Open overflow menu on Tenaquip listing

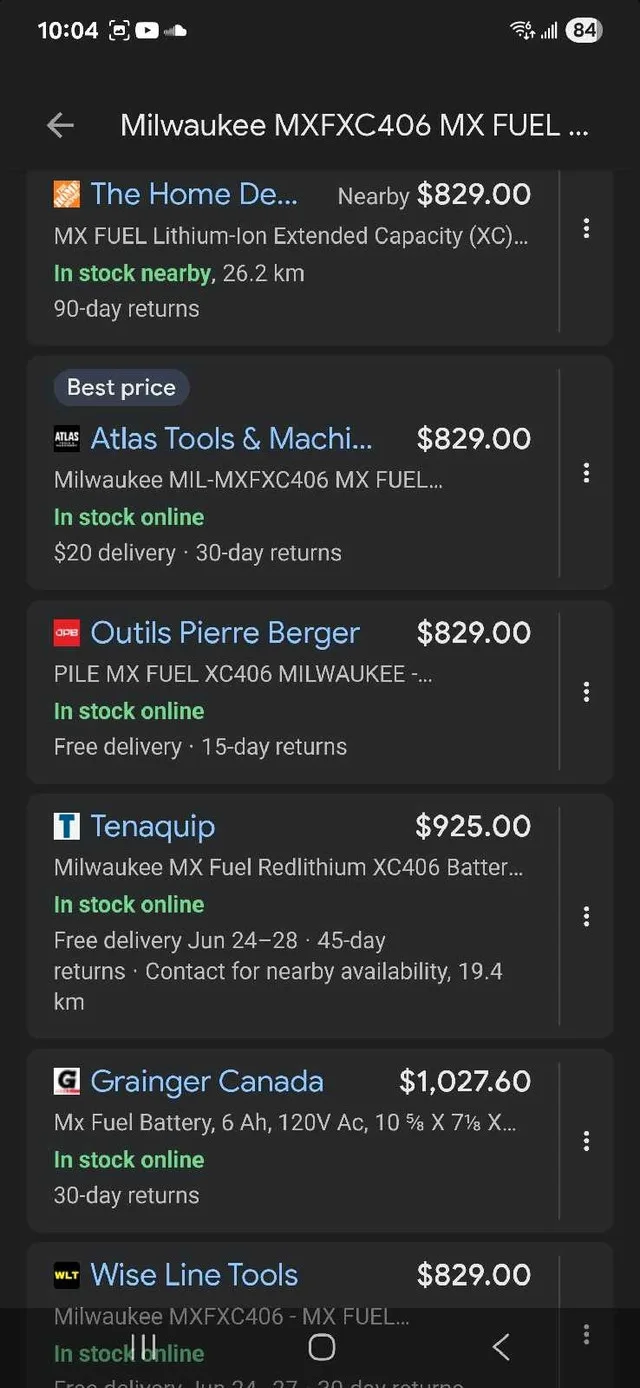click(586, 915)
